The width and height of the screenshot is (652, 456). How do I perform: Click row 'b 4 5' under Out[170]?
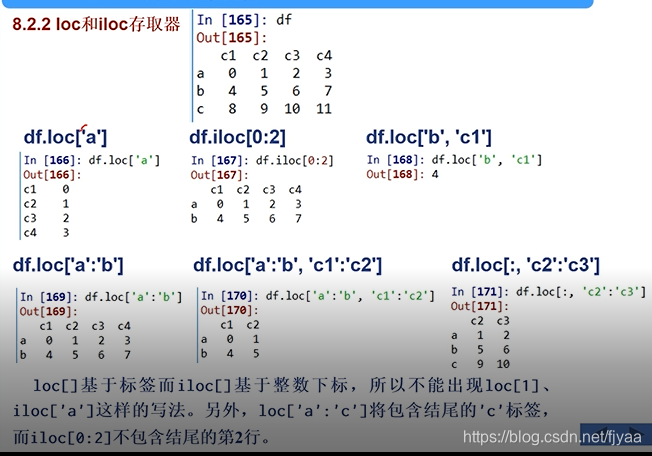(230, 353)
